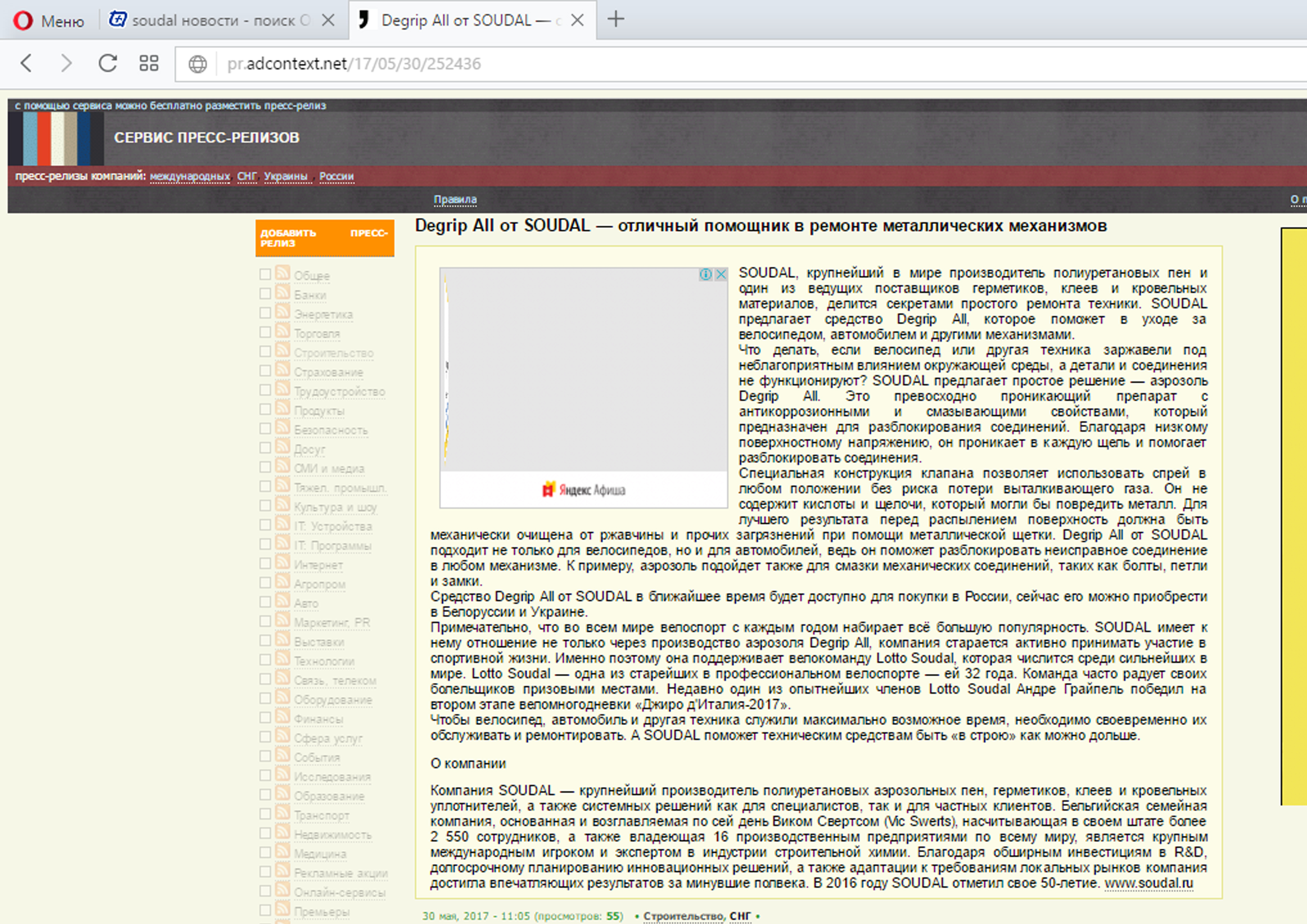Open a new browser tab with plus
Viewport: 1307px width, 924px height.
pos(616,19)
